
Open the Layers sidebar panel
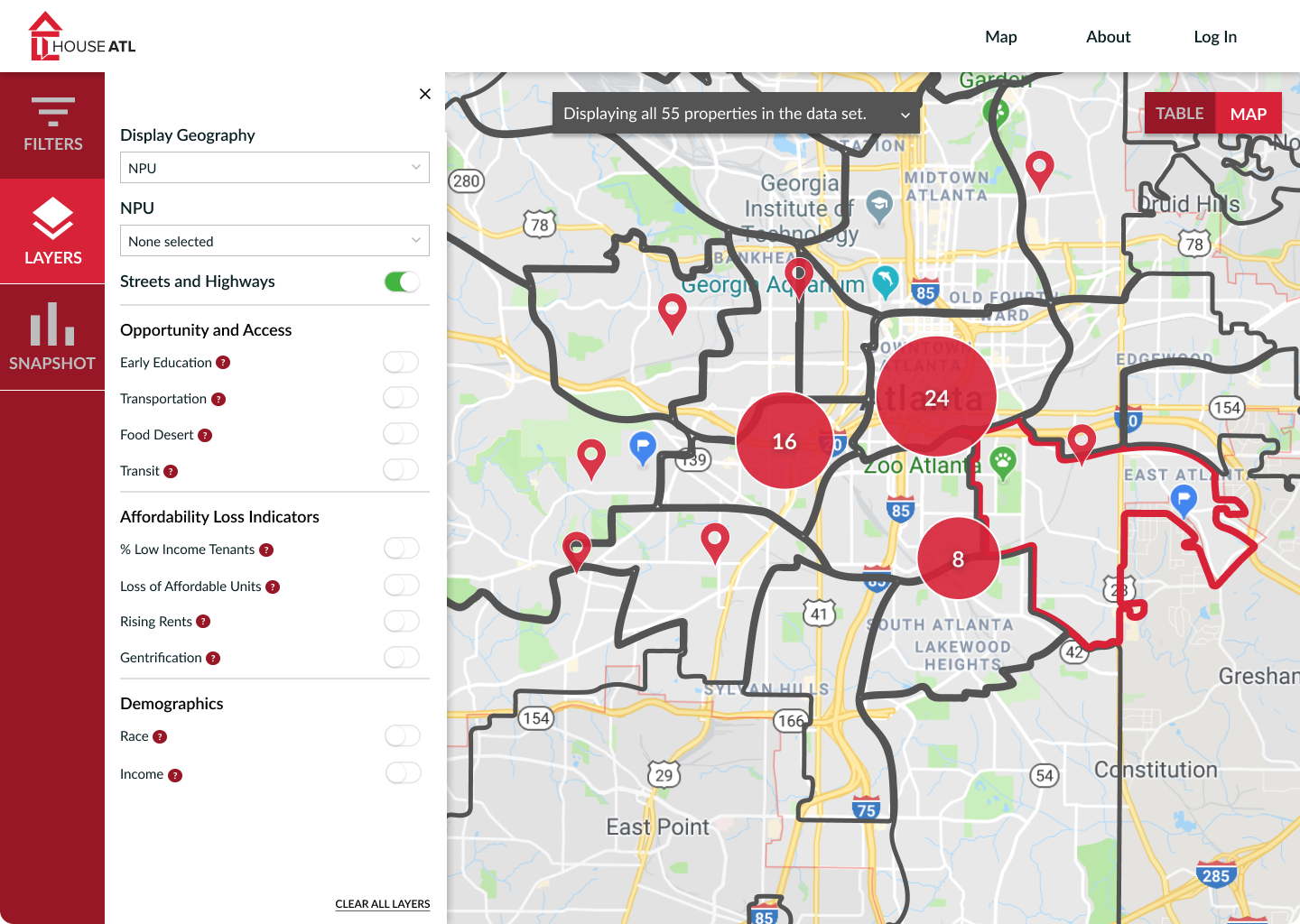coord(52,231)
